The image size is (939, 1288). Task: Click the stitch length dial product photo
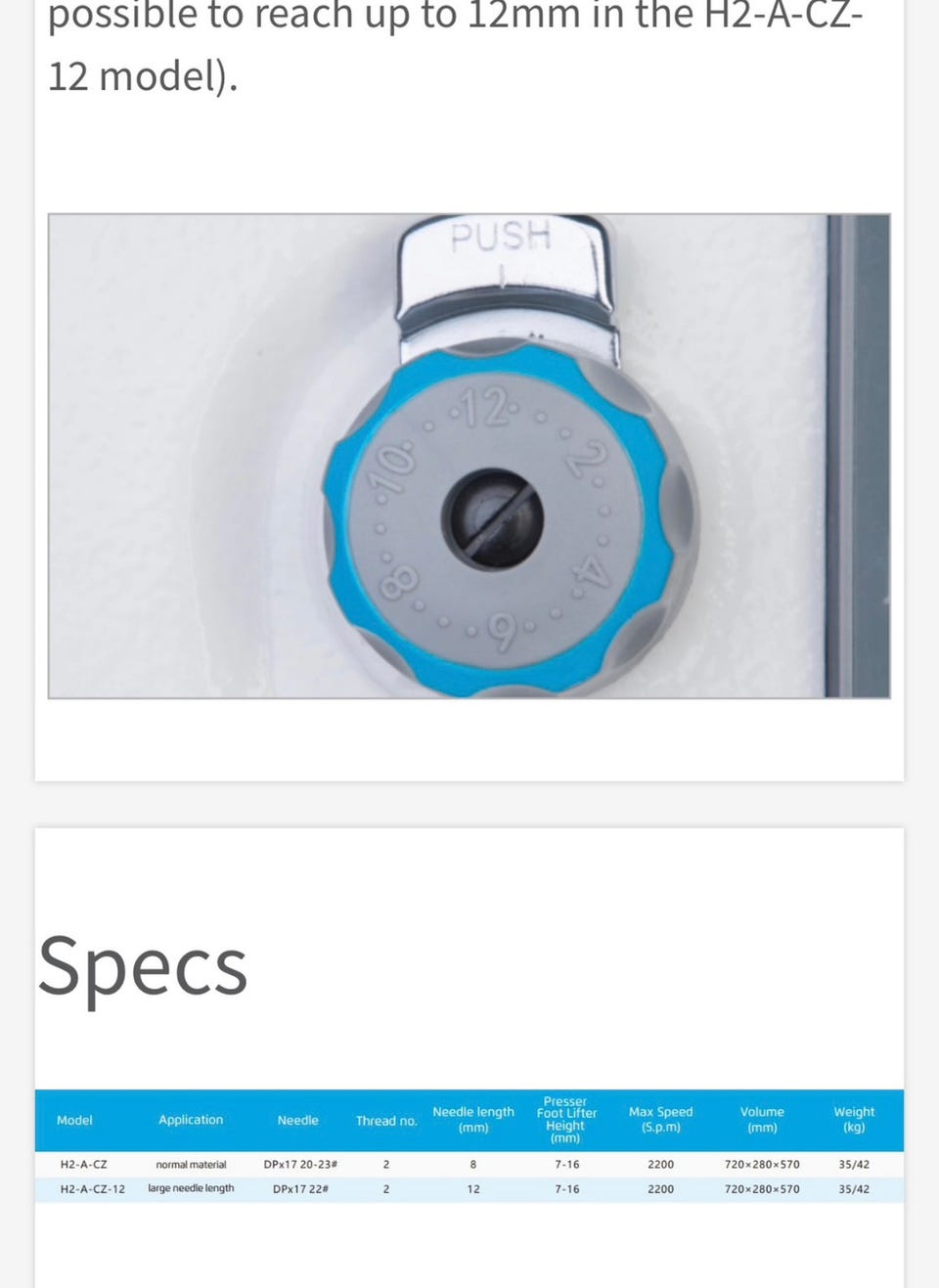[x=469, y=456]
